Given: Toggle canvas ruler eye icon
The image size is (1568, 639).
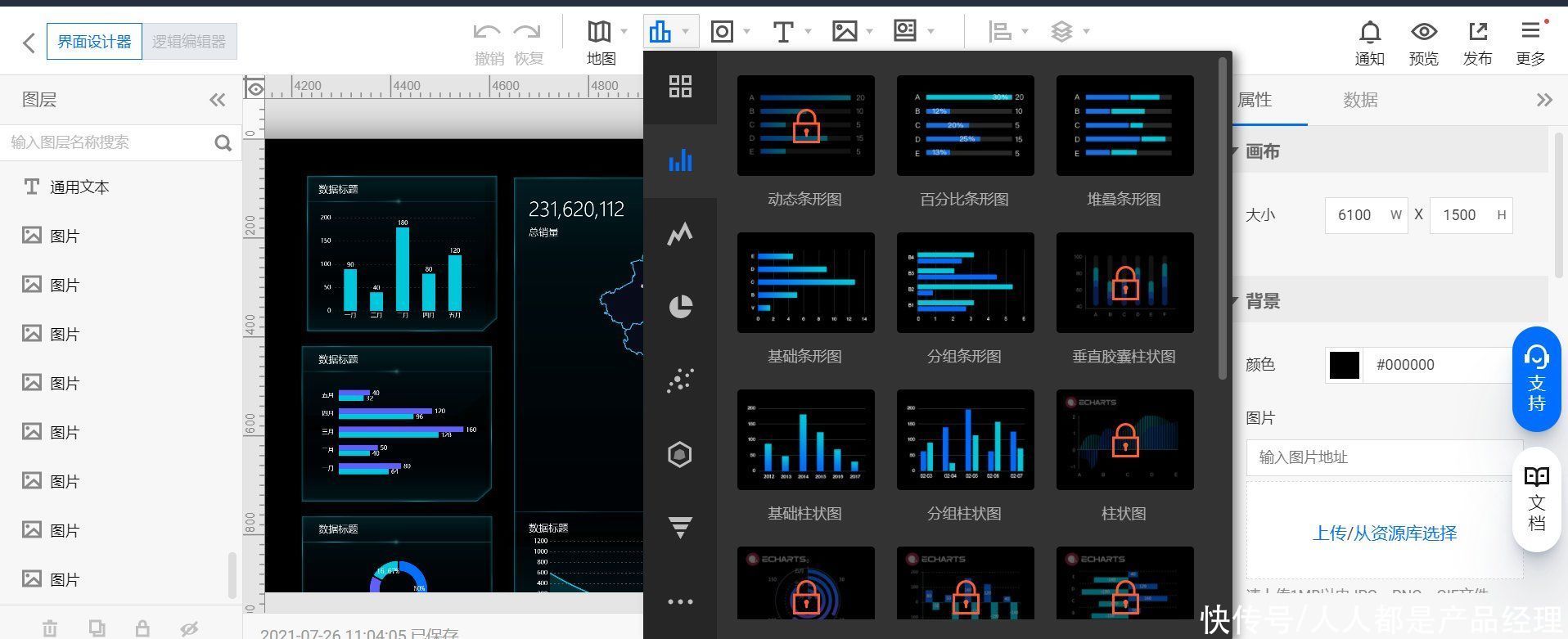Looking at the screenshot, I should 255,88.
